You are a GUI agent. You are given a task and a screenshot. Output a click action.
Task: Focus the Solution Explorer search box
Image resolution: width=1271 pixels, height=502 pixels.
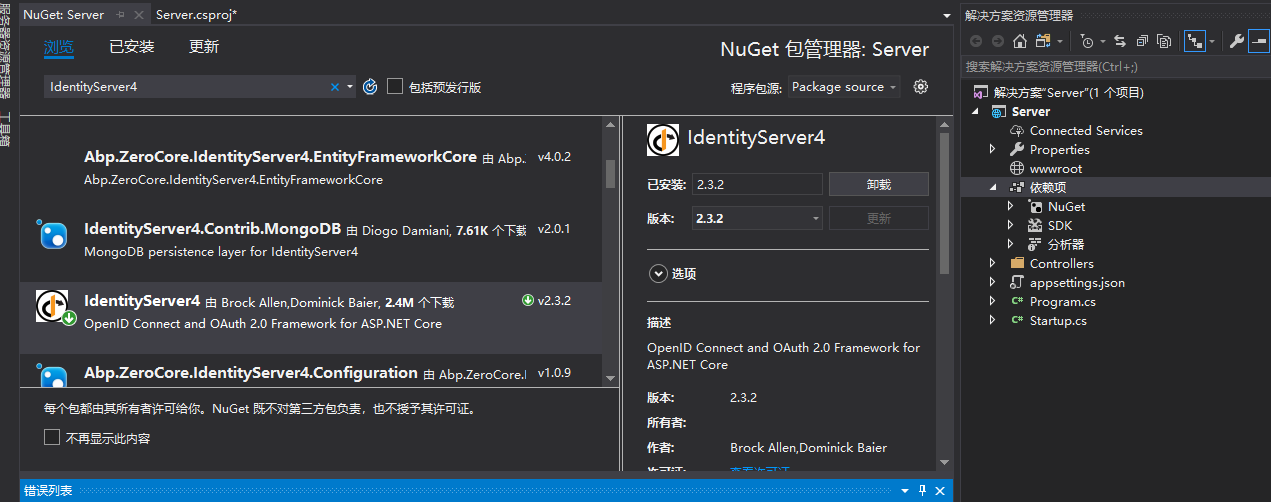(x=1115, y=66)
